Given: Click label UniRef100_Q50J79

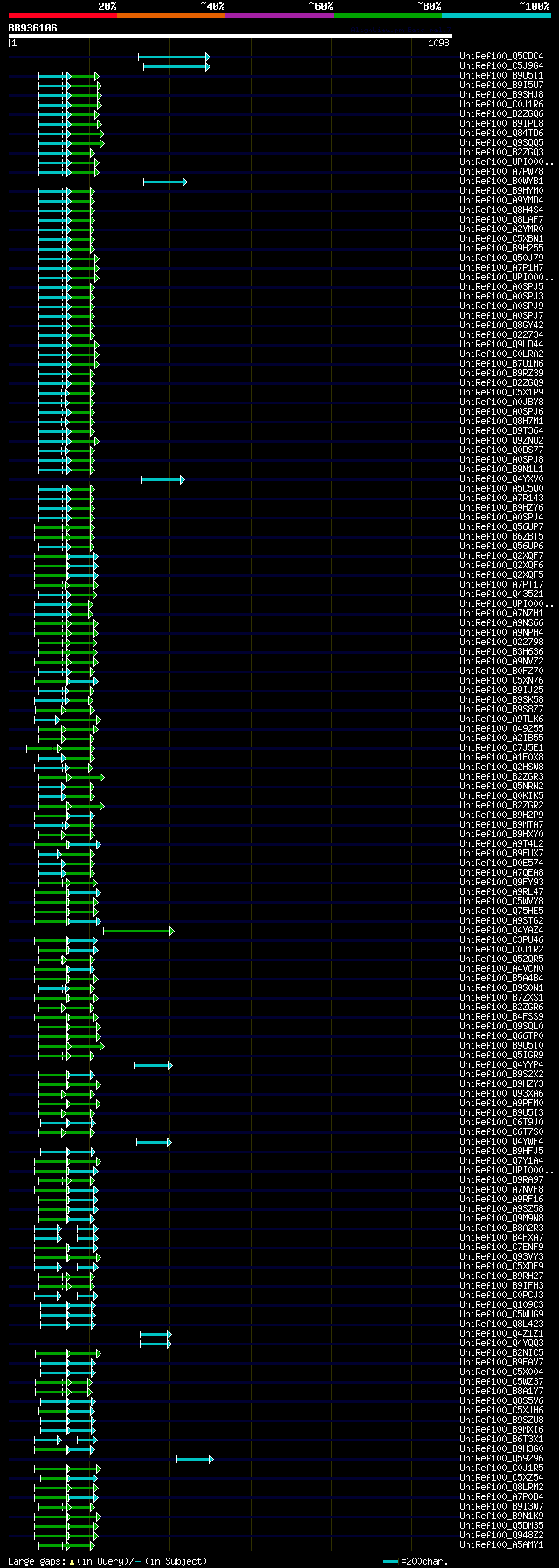Looking at the screenshot, I should [x=501, y=258].
